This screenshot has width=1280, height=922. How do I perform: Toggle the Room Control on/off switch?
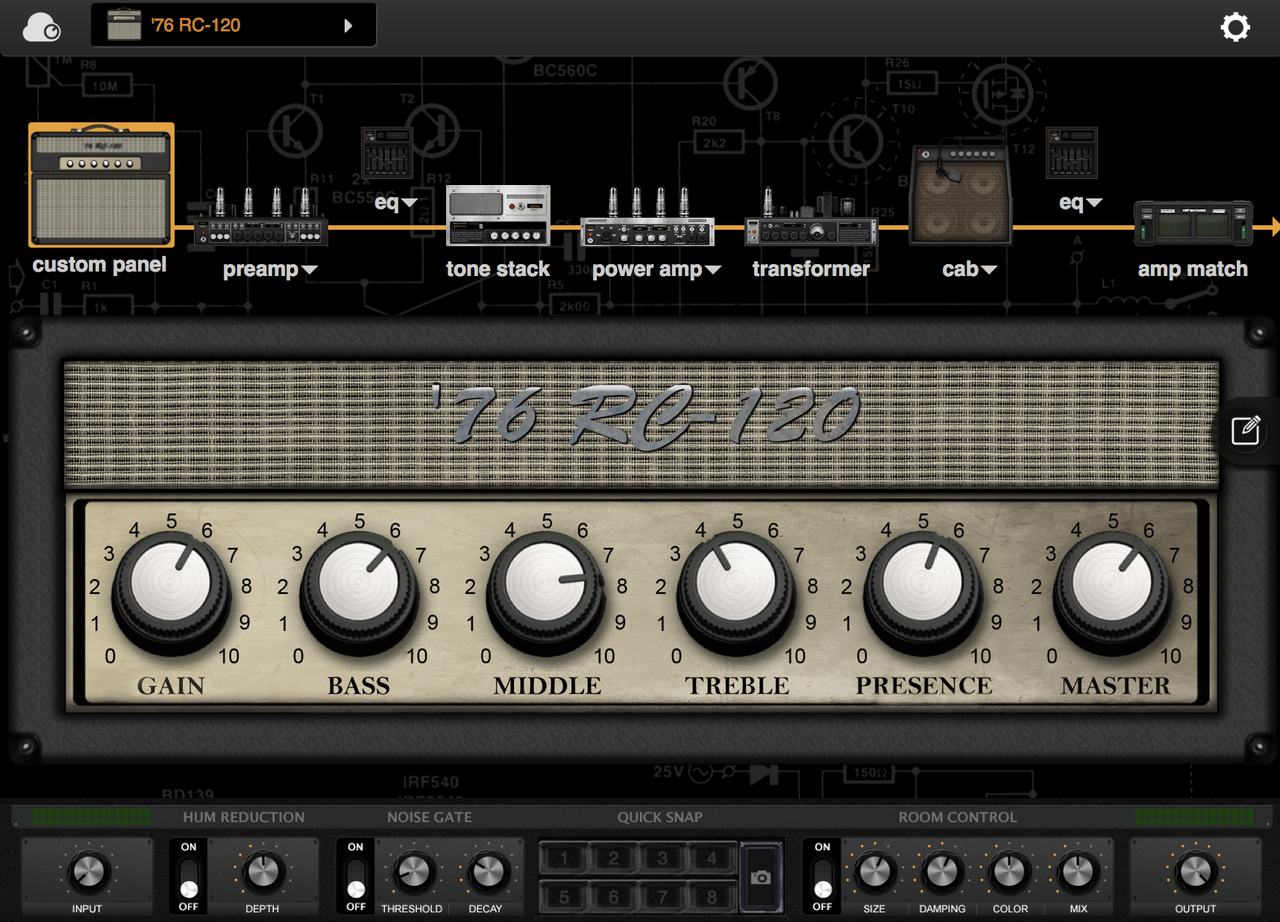click(x=822, y=877)
